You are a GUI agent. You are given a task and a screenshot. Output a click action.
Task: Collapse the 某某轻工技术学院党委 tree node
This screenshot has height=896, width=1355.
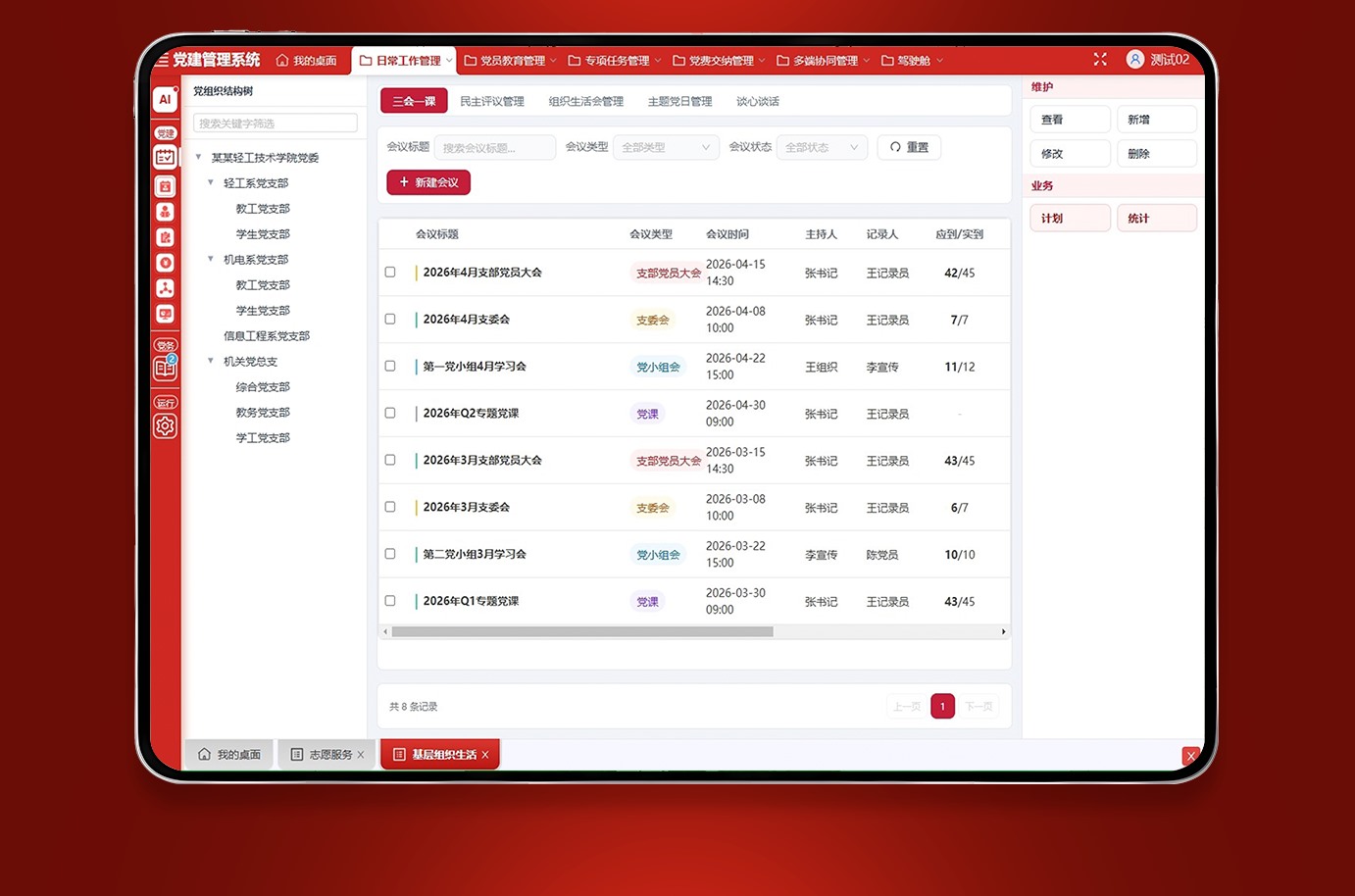point(198,157)
